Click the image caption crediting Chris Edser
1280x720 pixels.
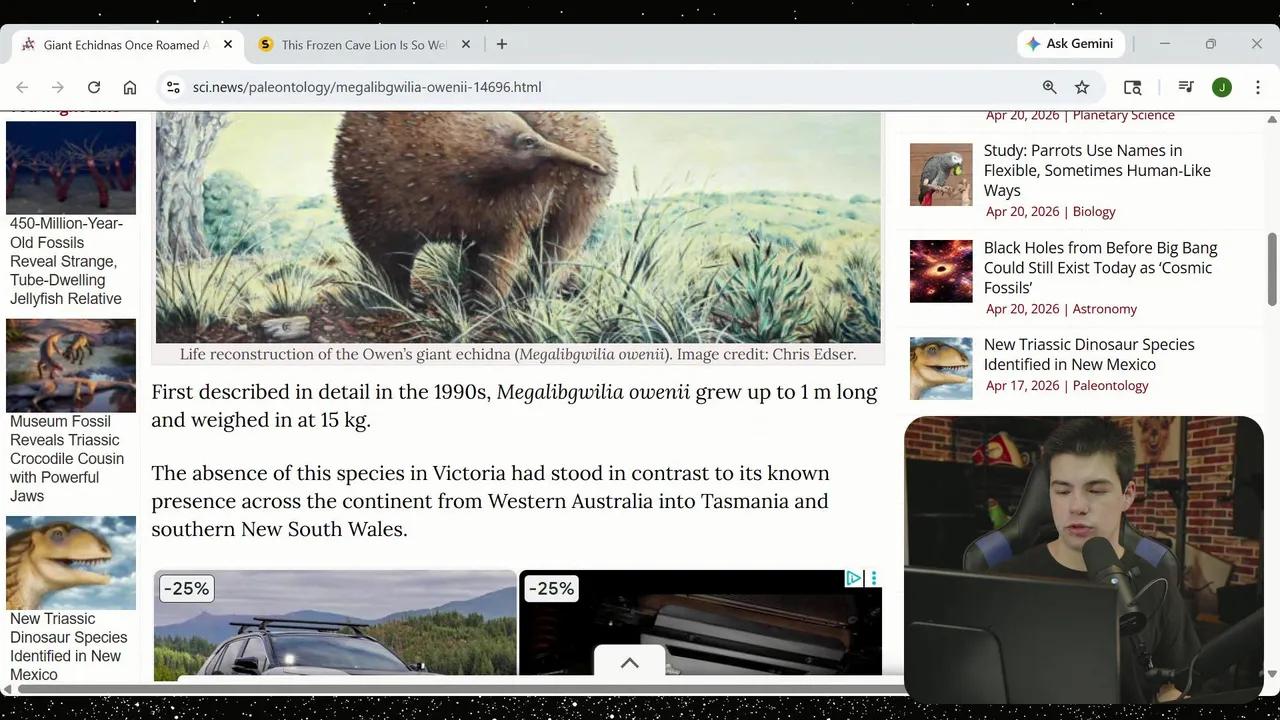518,354
